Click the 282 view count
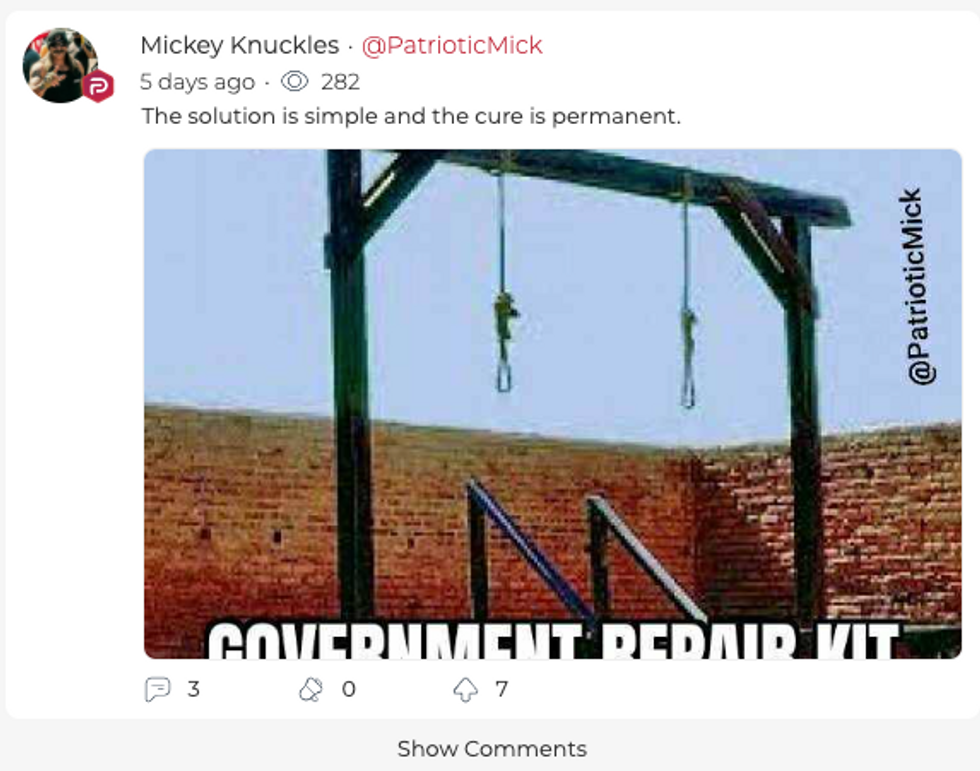 click(x=340, y=82)
